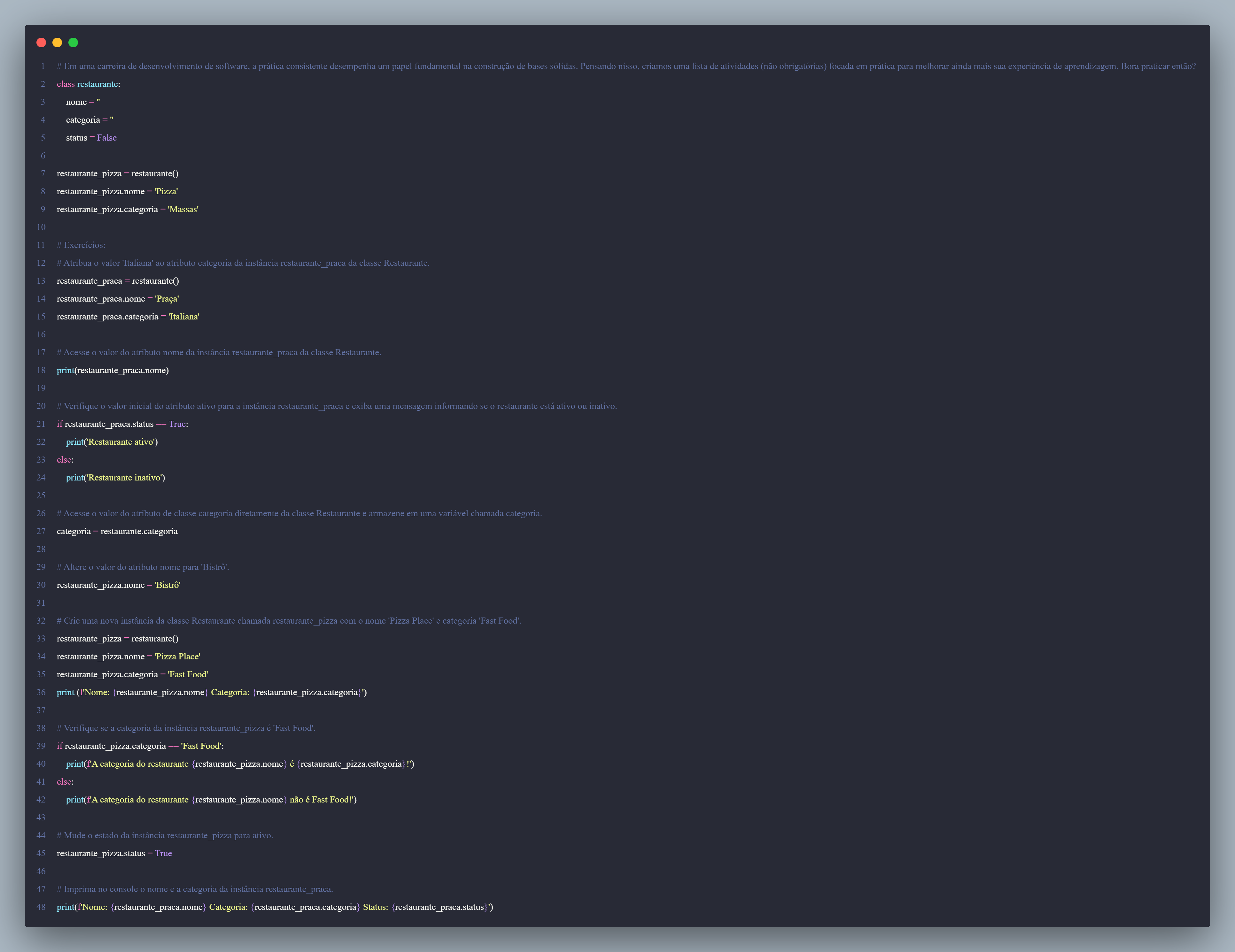Click the 'Italiana' string on line 15
This screenshot has width=1235, height=952.
click(184, 317)
